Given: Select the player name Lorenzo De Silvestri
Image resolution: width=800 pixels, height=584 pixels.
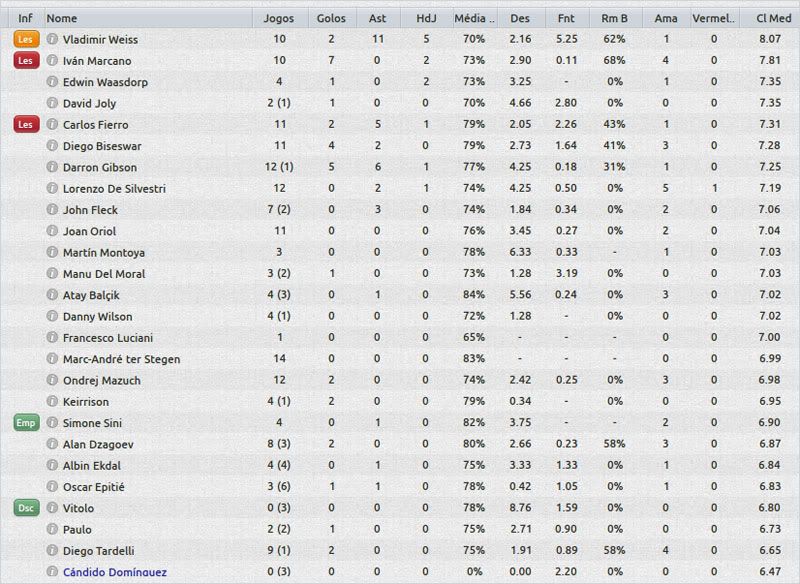Looking at the screenshot, I should (x=114, y=188).
